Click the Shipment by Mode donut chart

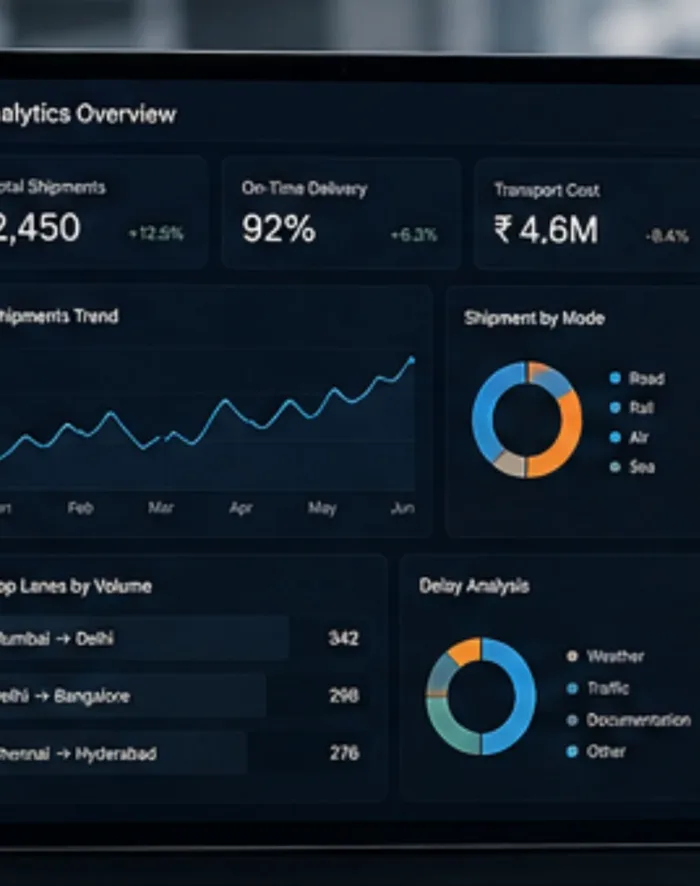(527, 420)
